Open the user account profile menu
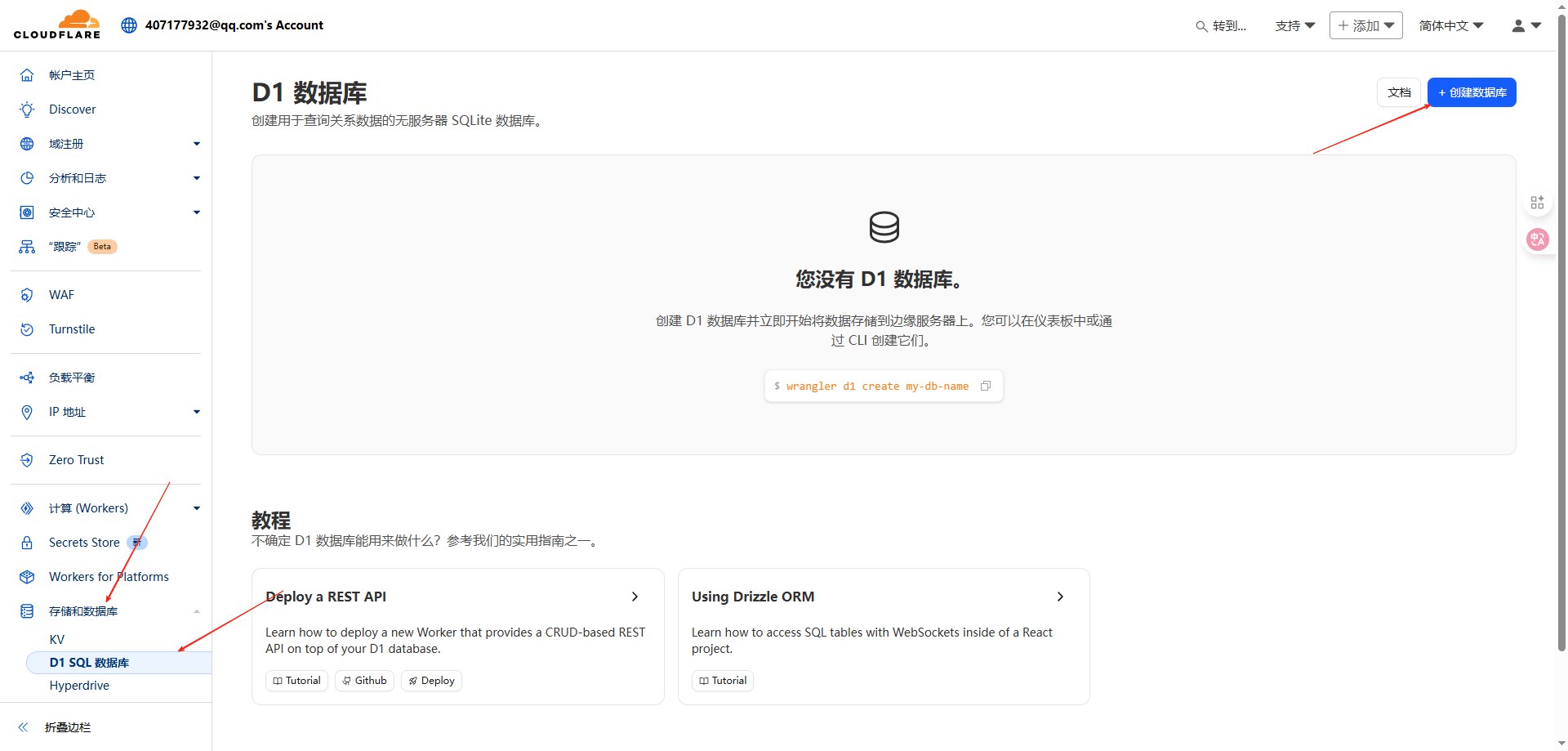1568x751 pixels. click(1525, 25)
